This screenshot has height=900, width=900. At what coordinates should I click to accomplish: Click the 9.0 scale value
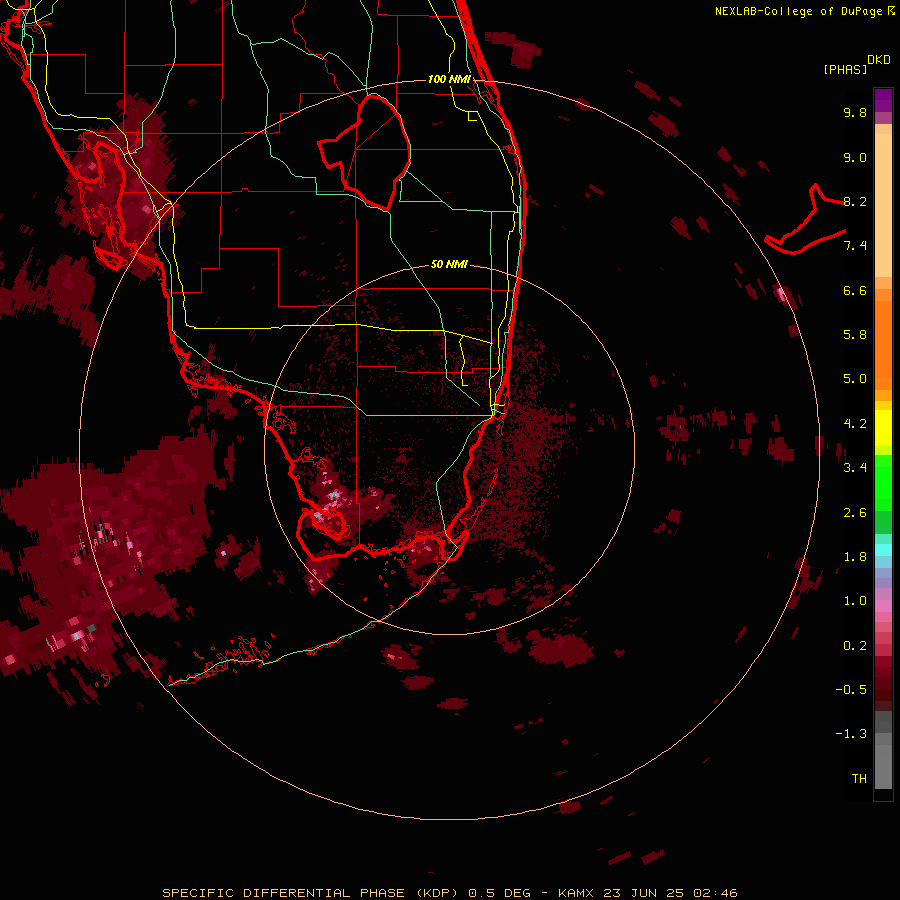[855, 157]
